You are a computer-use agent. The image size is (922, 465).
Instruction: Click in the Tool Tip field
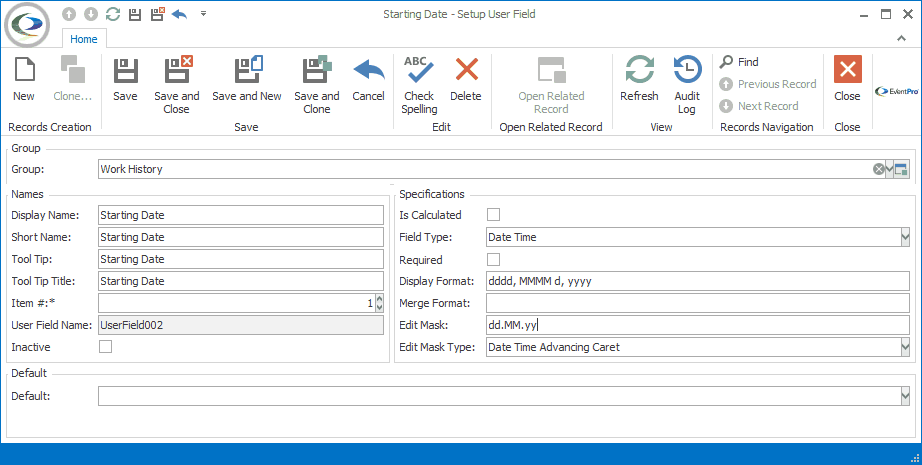coord(240,259)
